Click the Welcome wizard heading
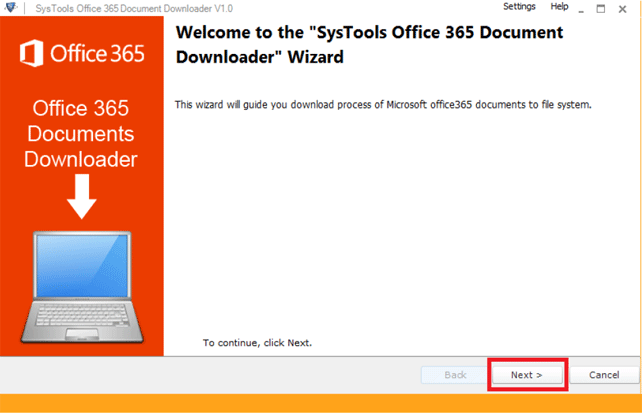The image size is (642, 413). pyautogui.click(x=369, y=45)
